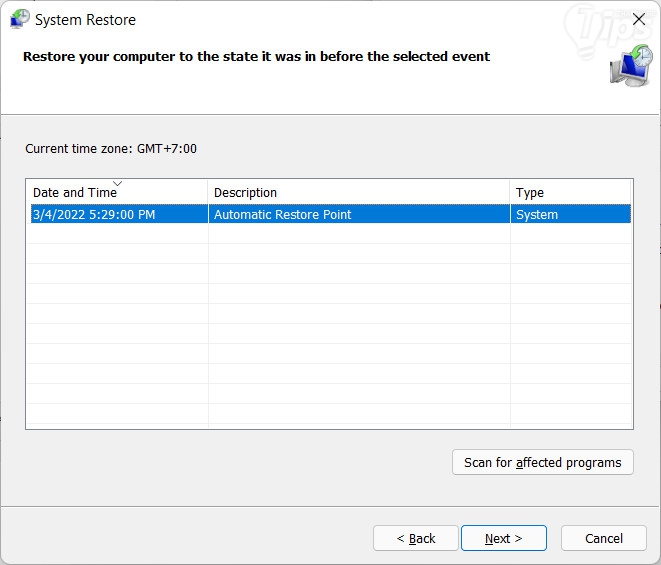Scan for affected programs
This screenshot has width=661, height=565.
coord(543,462)
